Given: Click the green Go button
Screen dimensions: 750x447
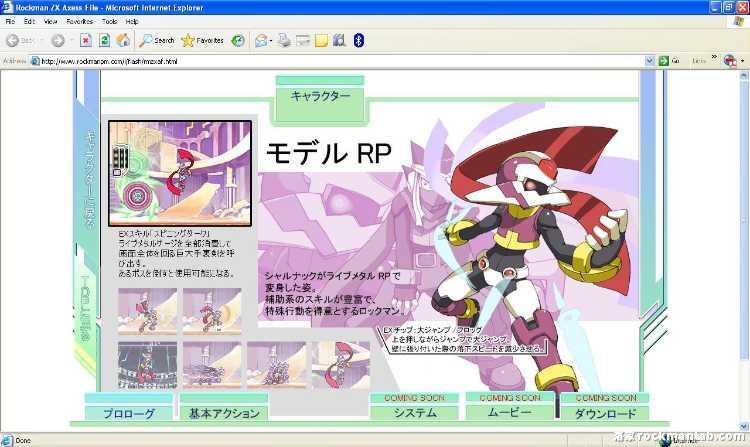Looking at the screenshot, I should click(669, 61).
